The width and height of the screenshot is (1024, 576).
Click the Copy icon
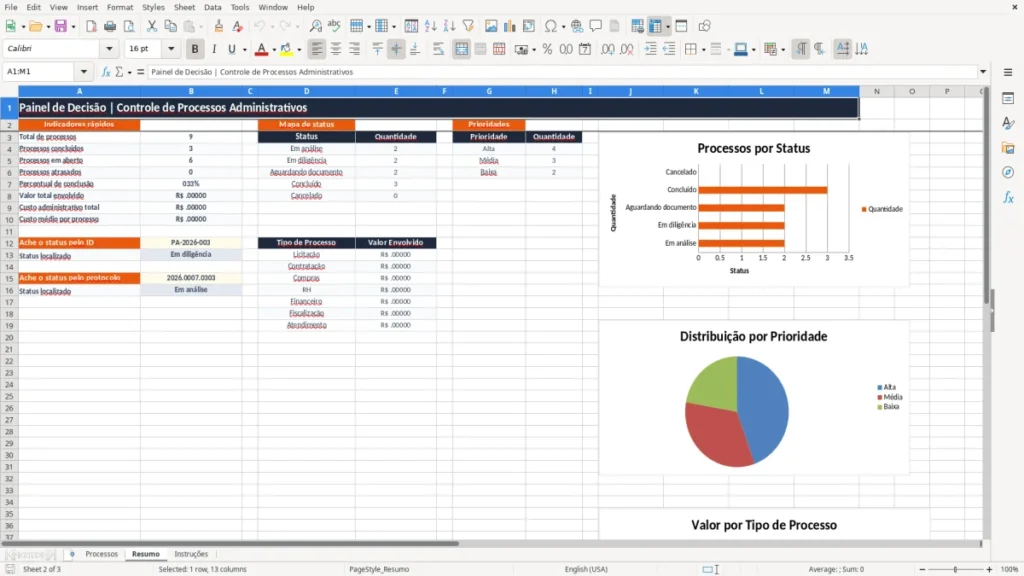click(170, 26)
